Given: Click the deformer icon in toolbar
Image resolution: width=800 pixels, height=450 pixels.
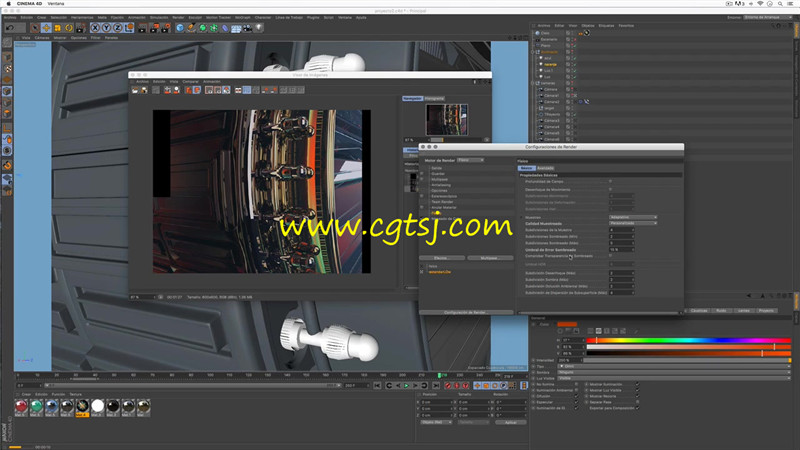Looking at the screenshot, I should click(225, 28).
